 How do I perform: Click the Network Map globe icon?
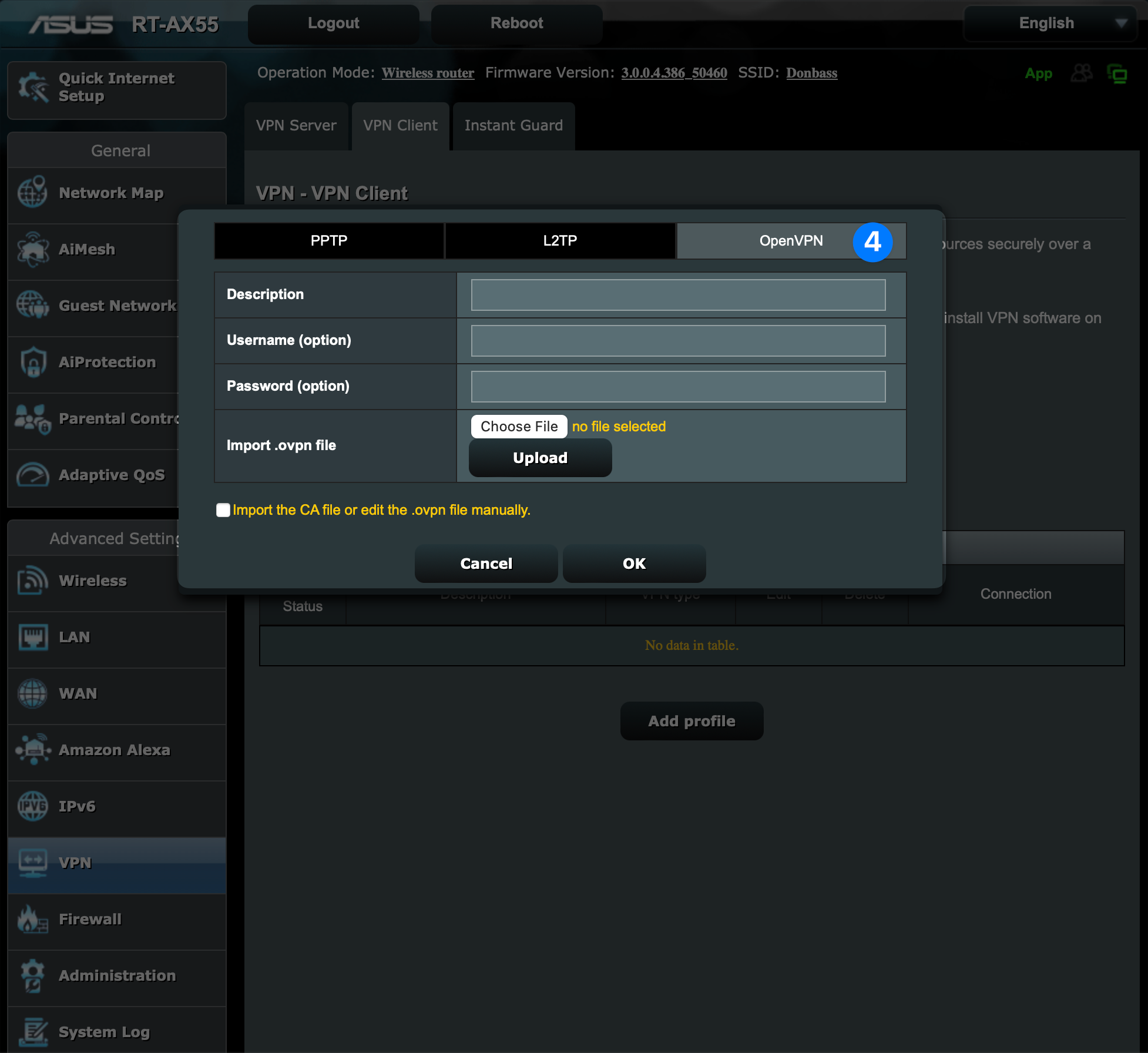32,193
